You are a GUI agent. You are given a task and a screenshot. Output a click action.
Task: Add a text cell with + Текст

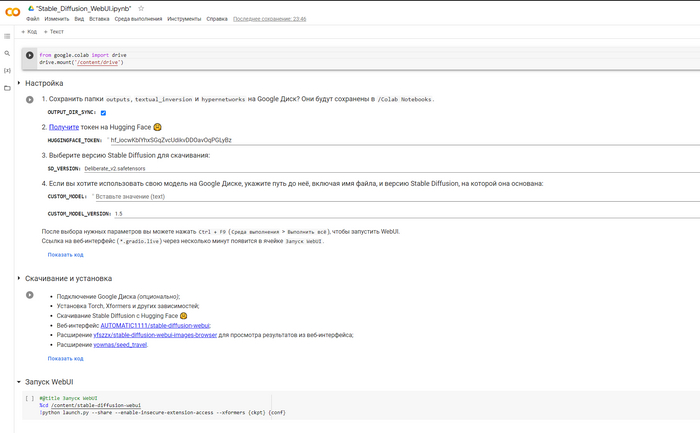[x=54, y=32]
